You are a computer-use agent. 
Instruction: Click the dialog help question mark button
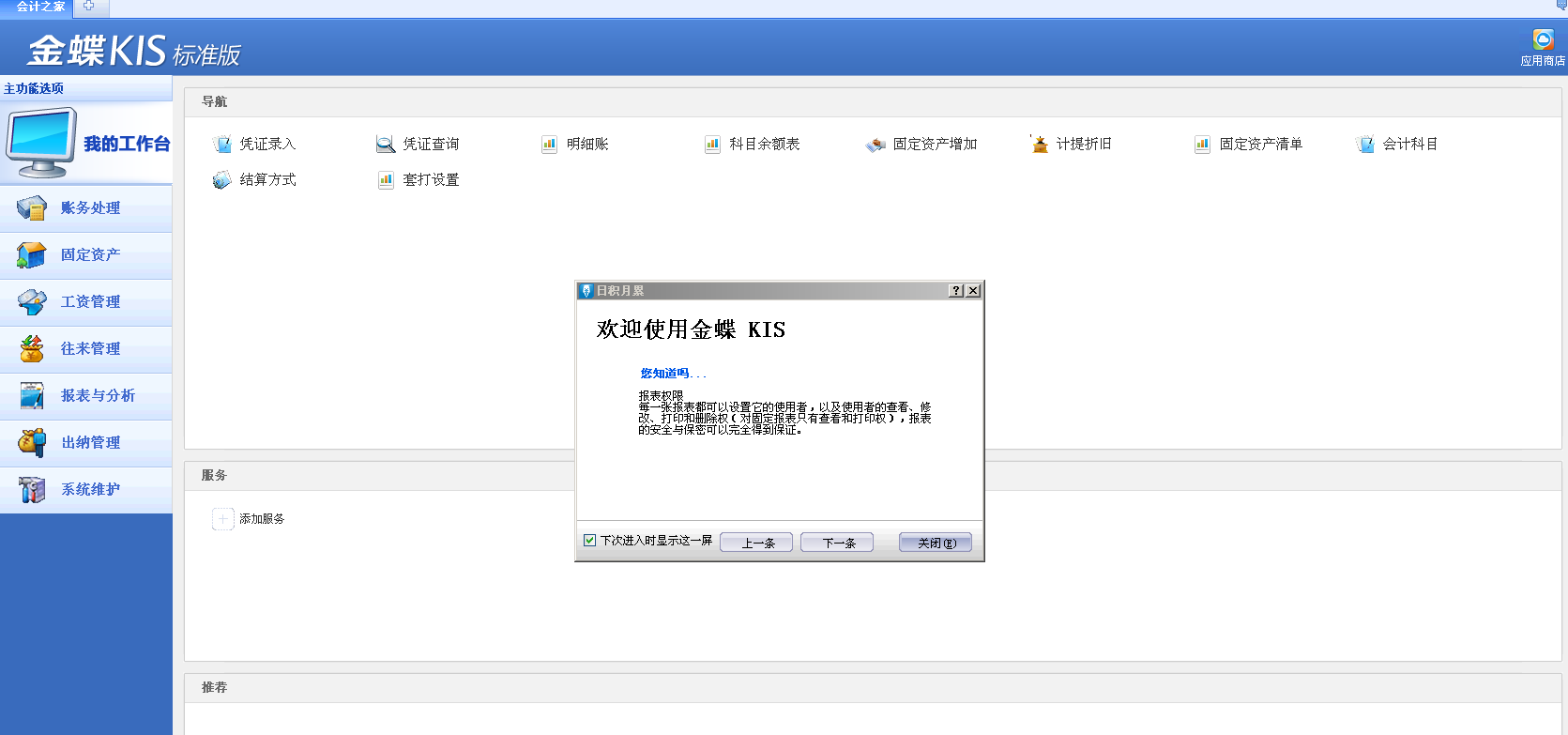(956, 291)
